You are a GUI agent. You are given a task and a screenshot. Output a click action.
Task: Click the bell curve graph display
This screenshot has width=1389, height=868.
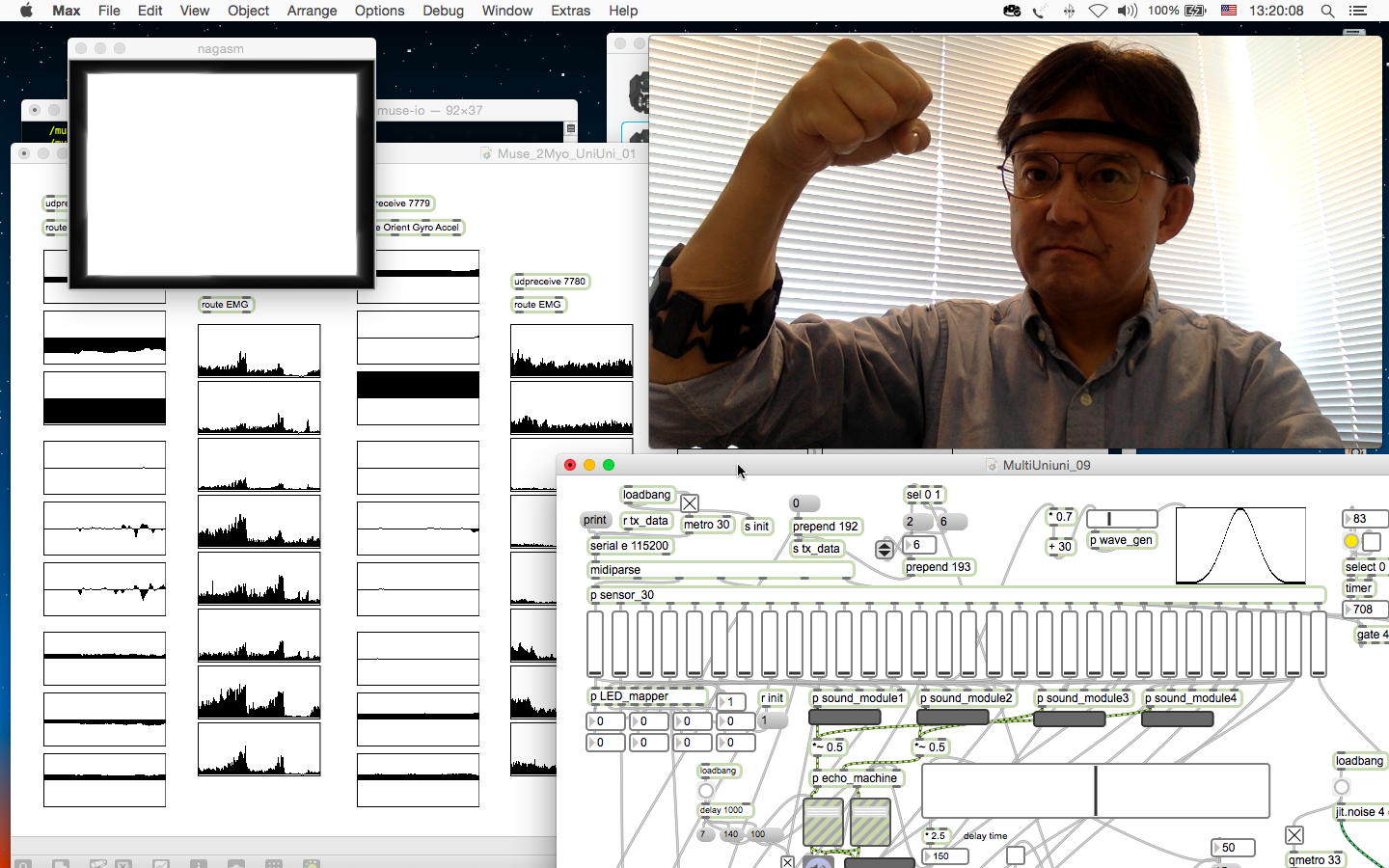1240,546
